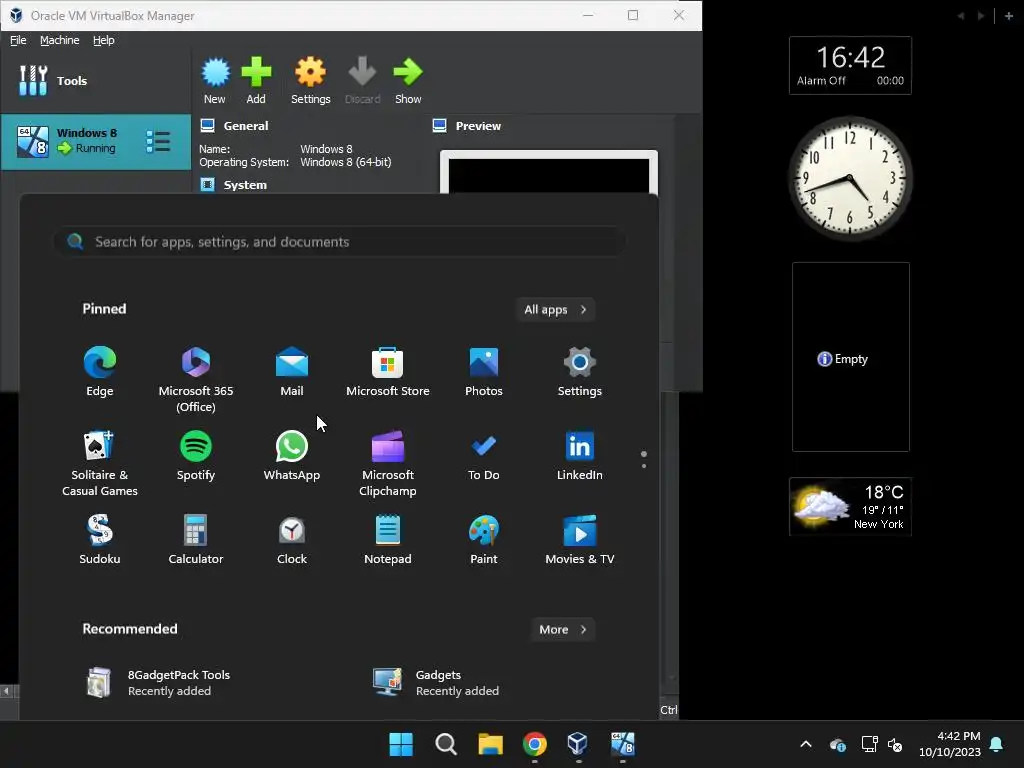Open File Explorer from taskbar

(490, 744)
